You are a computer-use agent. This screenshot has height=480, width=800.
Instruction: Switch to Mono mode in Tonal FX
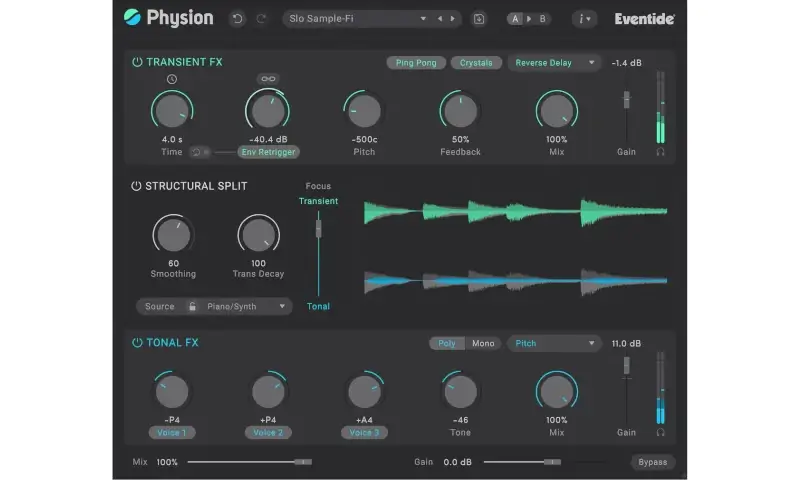(x=483, y=343)
